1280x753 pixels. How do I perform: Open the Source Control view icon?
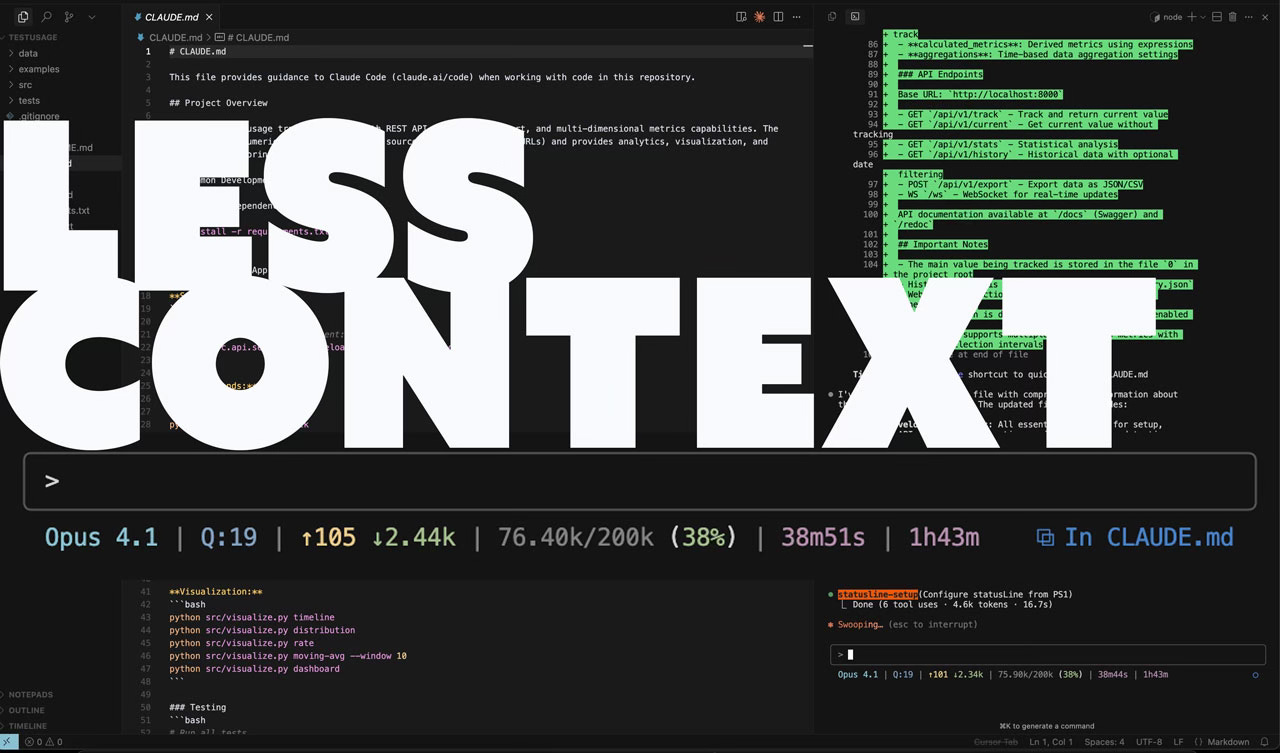[69, 17]
